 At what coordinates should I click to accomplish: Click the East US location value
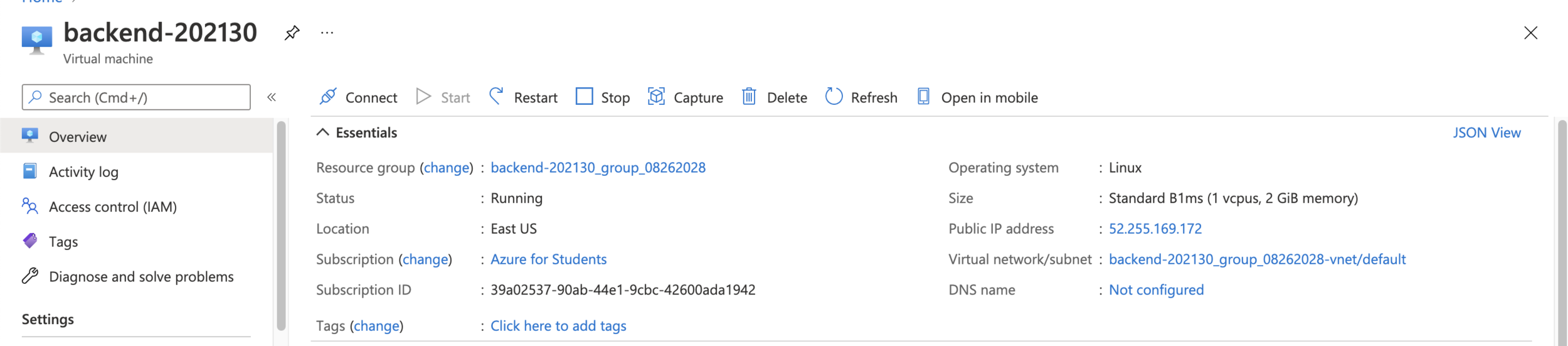pyautogui.click(x=513, y=229)
